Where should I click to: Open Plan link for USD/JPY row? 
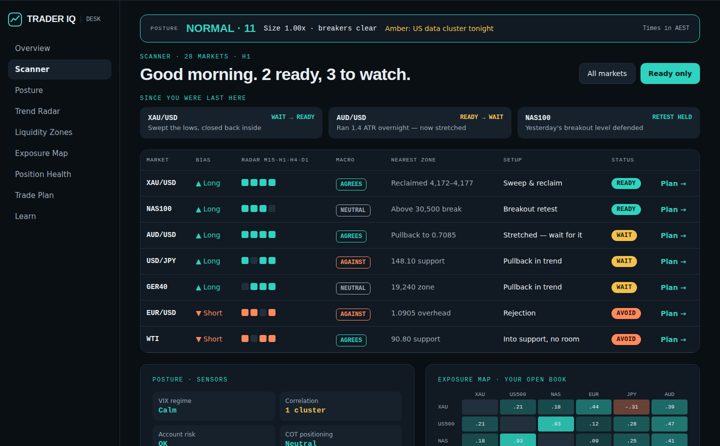(x=673, y=261)
